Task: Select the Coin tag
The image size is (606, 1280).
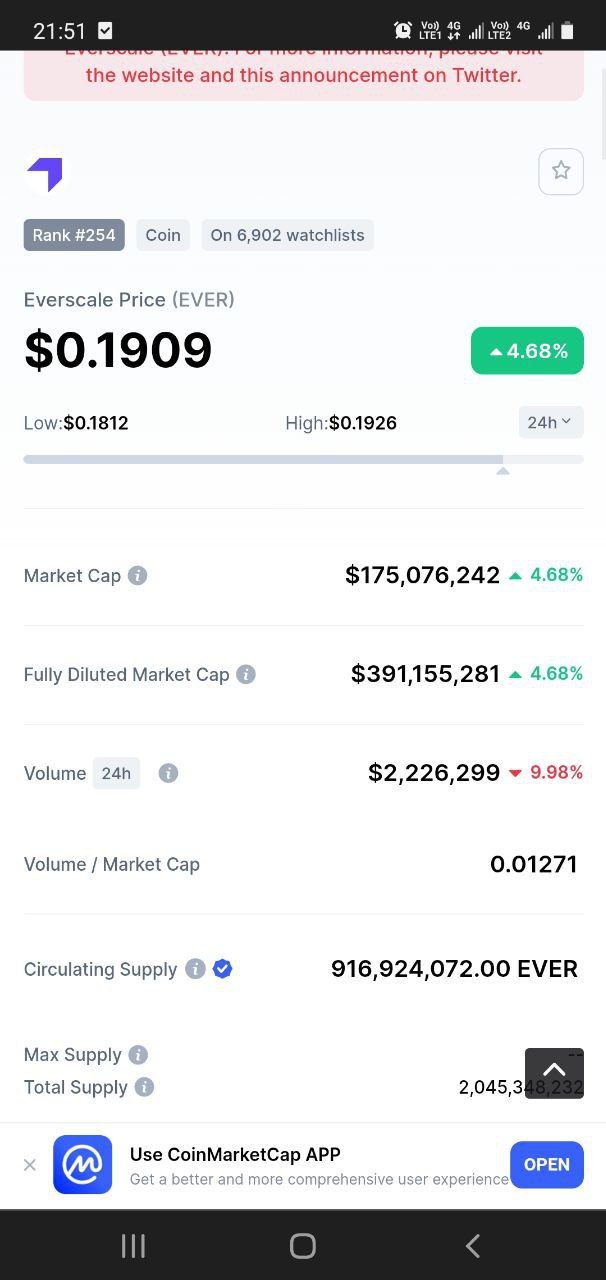Action: (163, 235)
